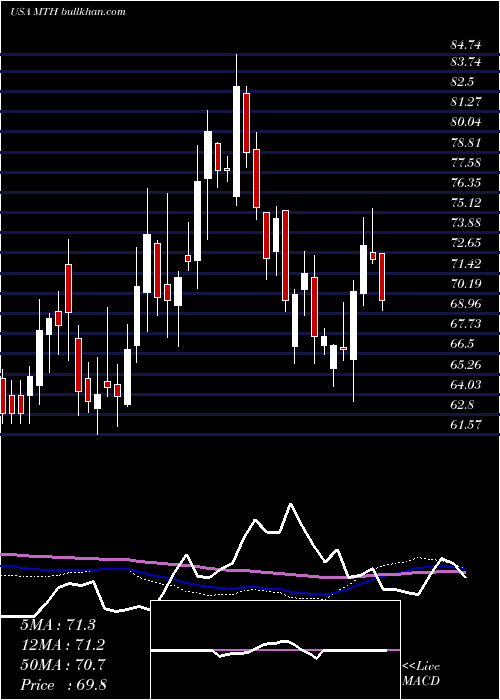
Task: Click the 70.19 price axis label
Action: 466,283
